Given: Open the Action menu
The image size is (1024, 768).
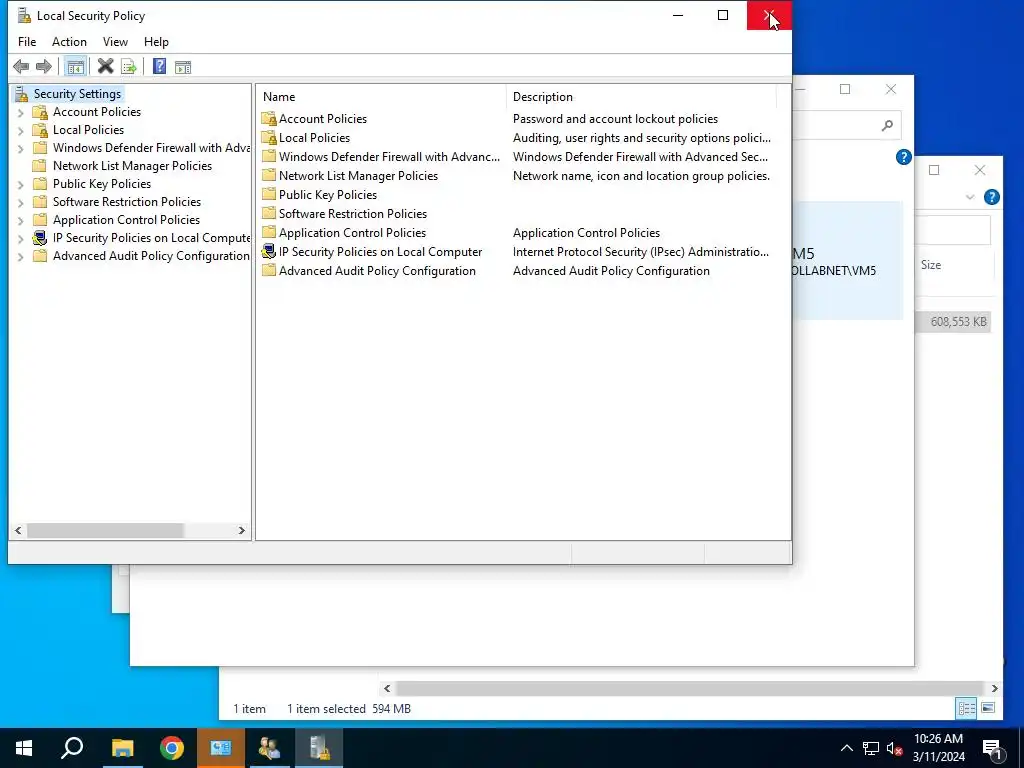Looking at the screenshot, I should click(x=69, y=42).
